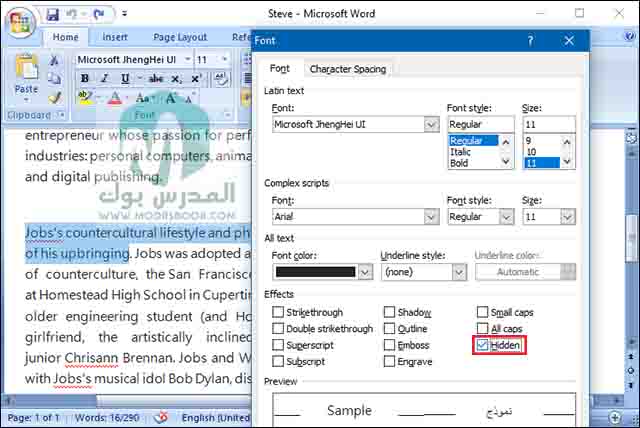Open the ribbon font name dropdown
640x428 pixels.
[187, 60]
